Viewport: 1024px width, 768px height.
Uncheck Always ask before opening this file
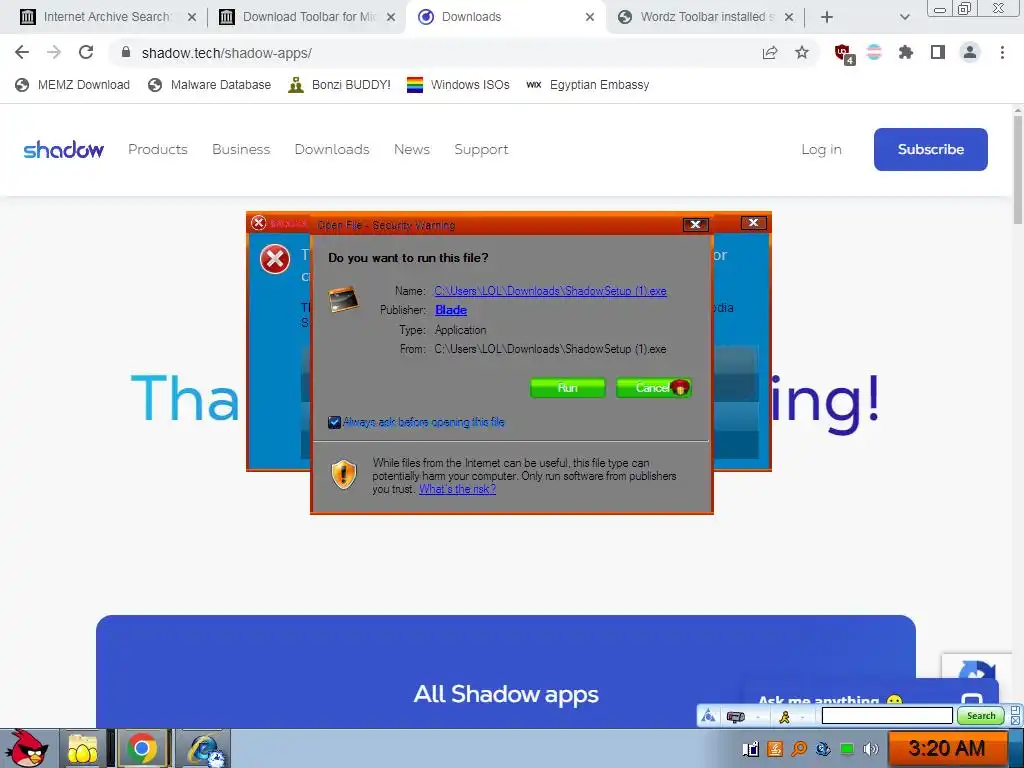pos(334,423)
